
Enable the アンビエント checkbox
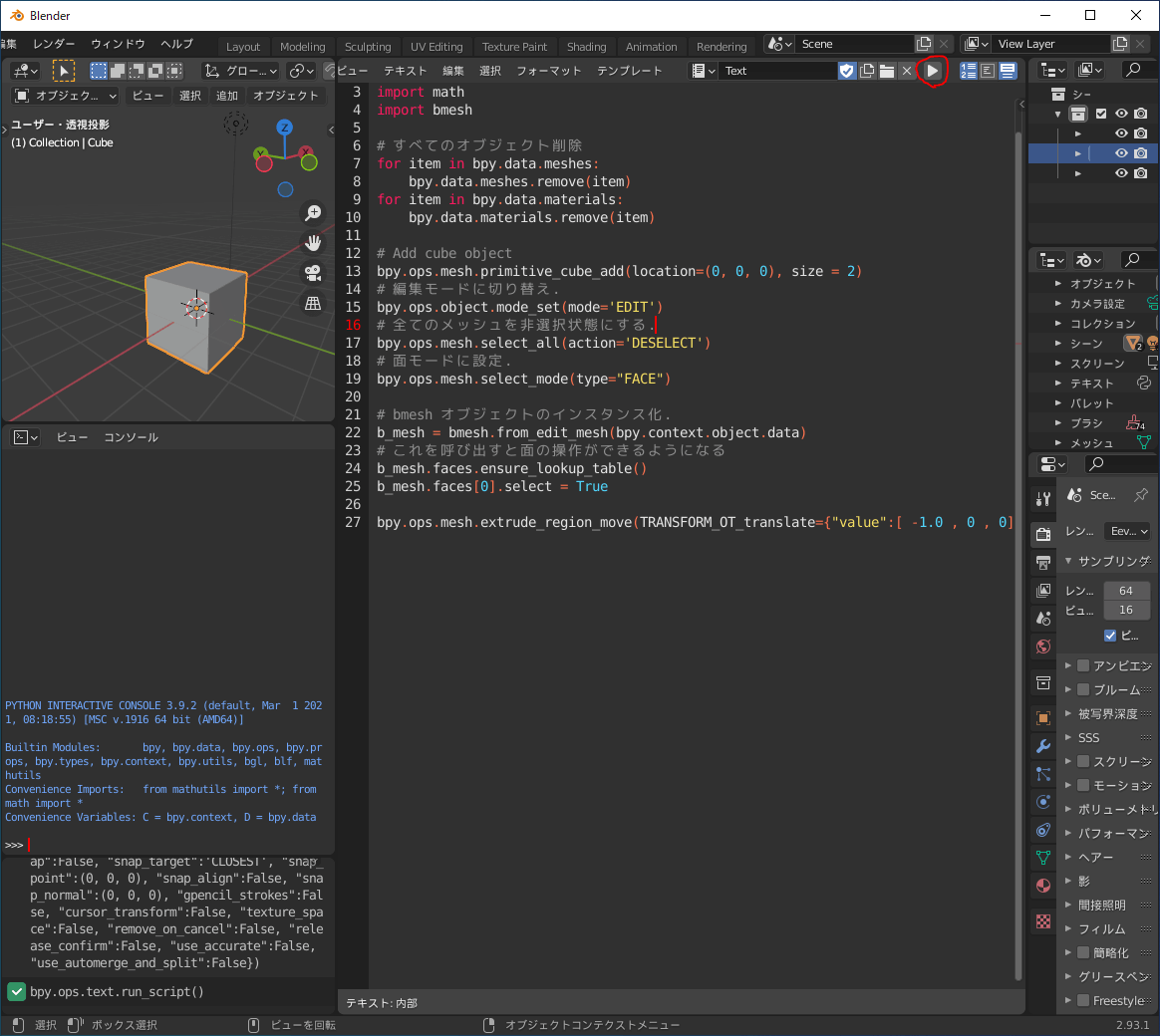1083,666
